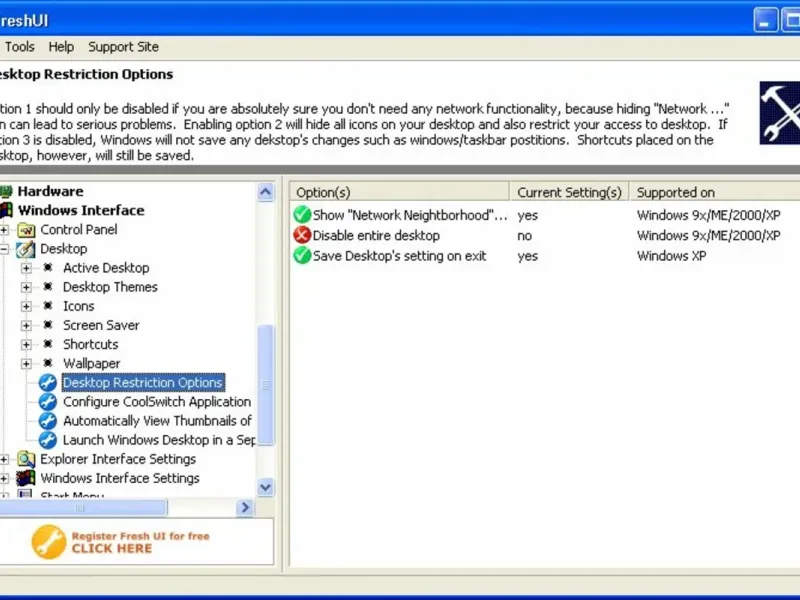The width and height of the screenshot is (800, 600).
Task: Click the tree horizontal scroll right arrow
Action: [245, 508]
